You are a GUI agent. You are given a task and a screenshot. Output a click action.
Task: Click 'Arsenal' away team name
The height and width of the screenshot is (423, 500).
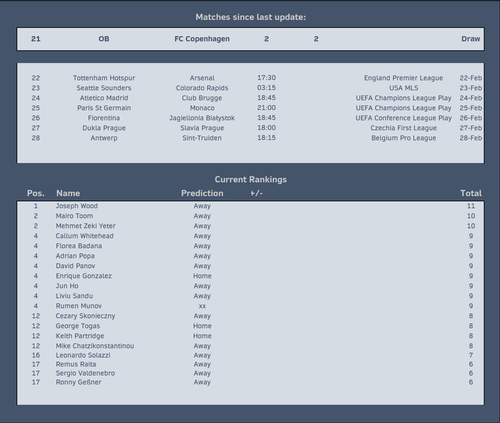point(202,78)
